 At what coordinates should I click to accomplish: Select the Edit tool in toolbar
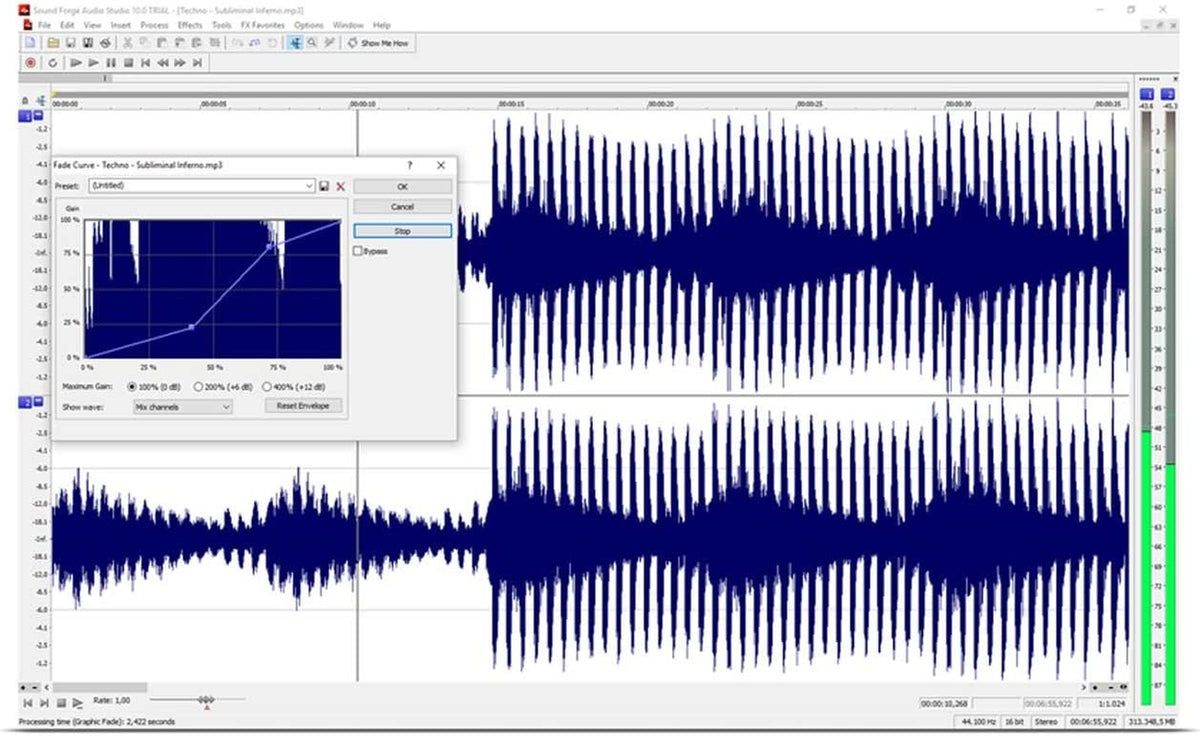296,43
